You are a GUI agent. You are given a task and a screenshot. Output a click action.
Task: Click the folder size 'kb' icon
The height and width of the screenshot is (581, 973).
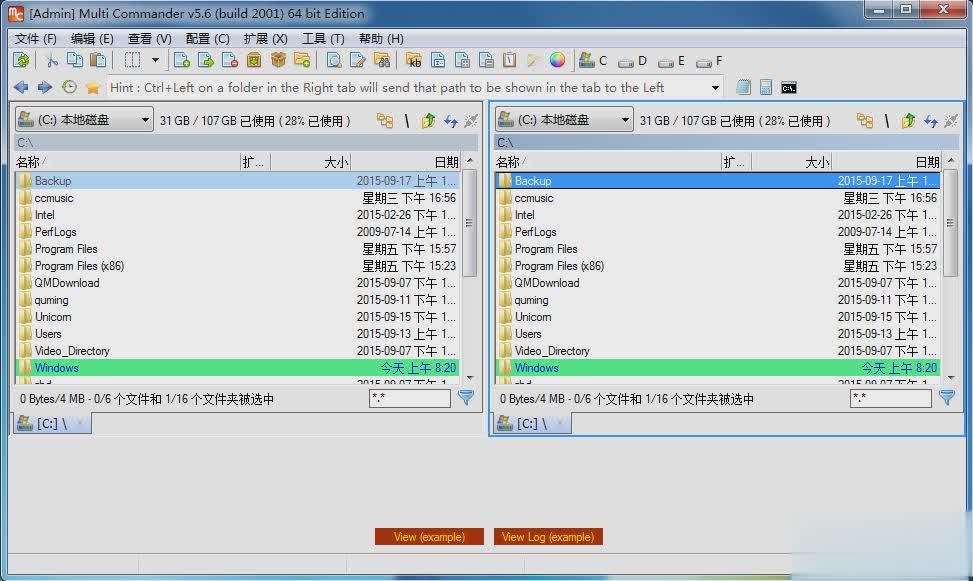coord(414,60)
